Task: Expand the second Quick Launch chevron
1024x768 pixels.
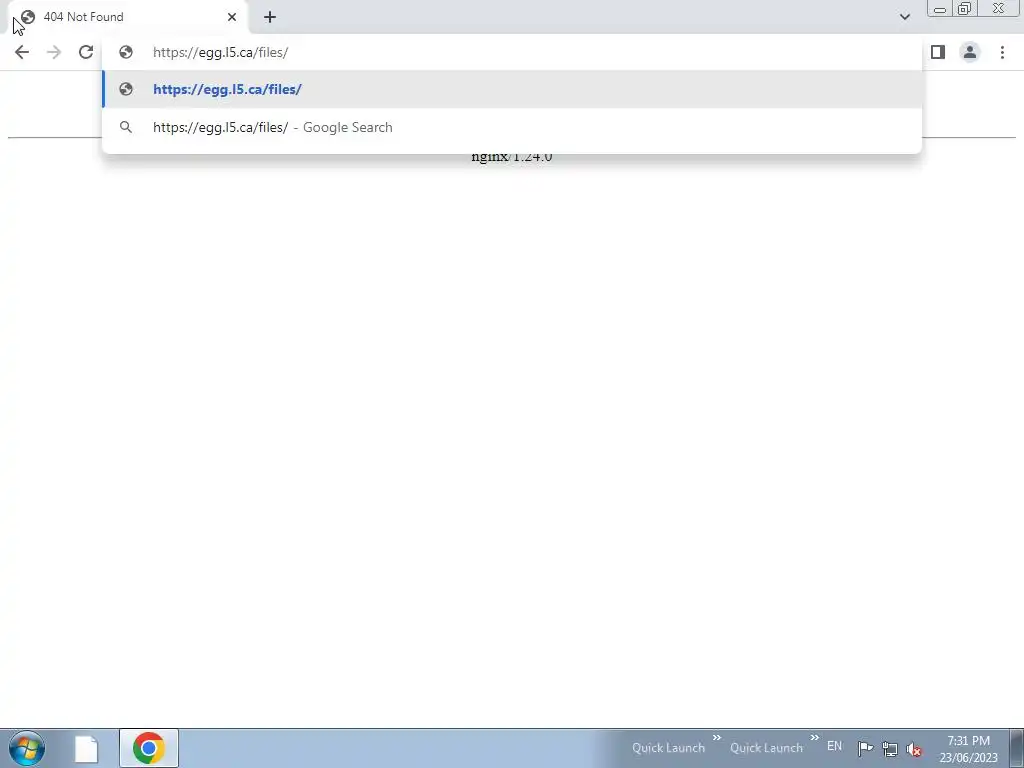Action: pos(814,738)
